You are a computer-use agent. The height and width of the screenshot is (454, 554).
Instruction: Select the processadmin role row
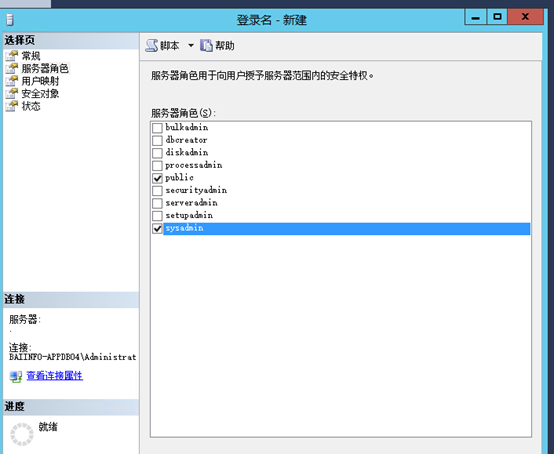(x=341, y=165)
